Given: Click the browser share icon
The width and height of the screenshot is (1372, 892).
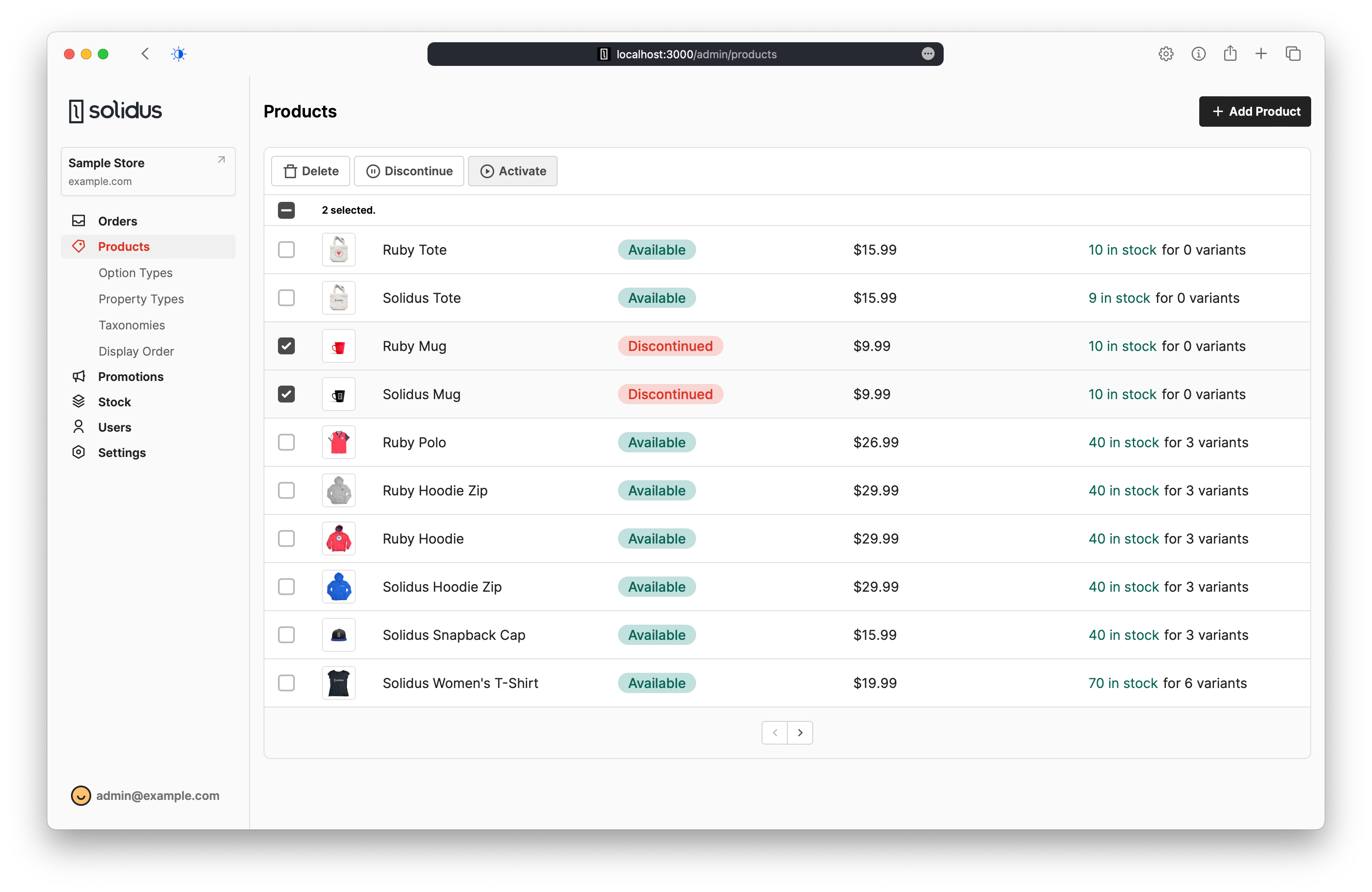Looking at the screenshot, I should [x=1230, y=54].
